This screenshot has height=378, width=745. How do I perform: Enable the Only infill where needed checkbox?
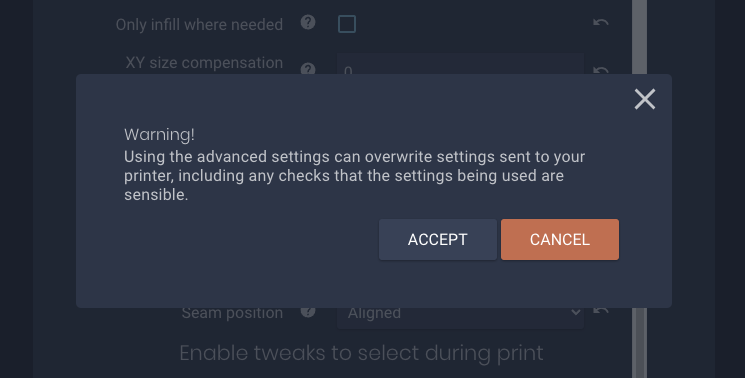click(347, 24)
